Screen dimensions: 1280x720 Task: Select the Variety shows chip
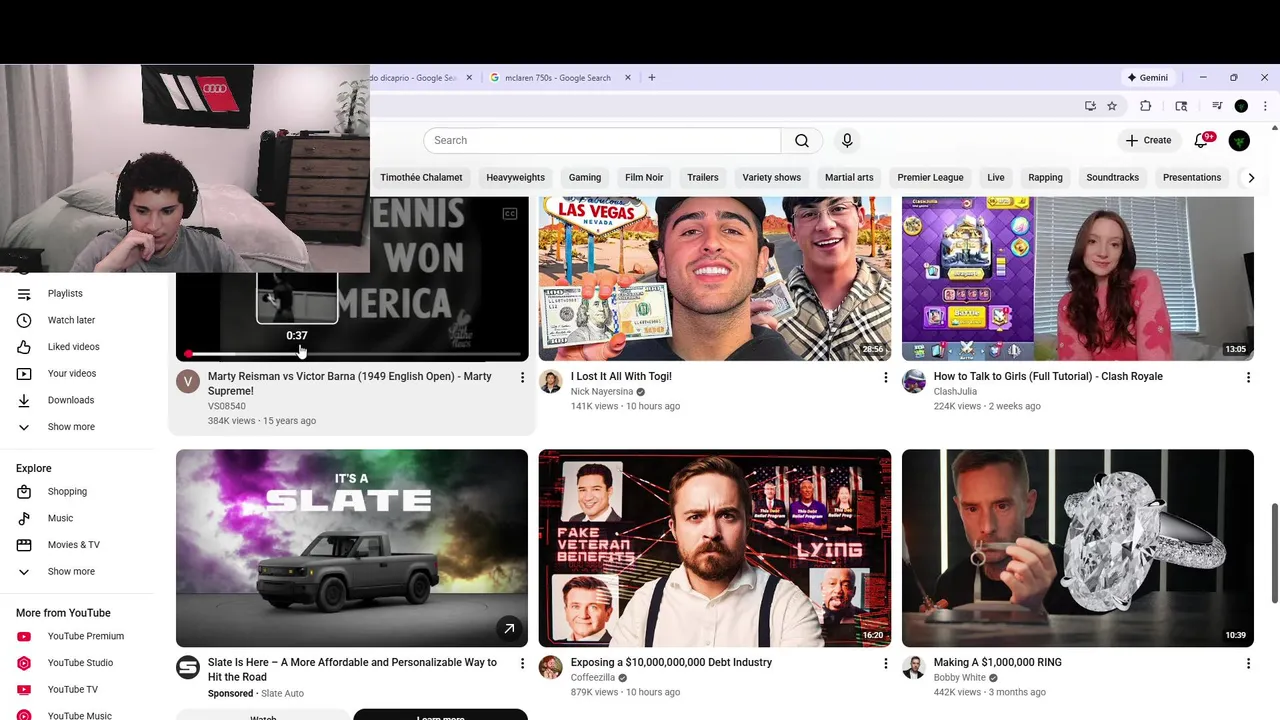coord(772,178)
